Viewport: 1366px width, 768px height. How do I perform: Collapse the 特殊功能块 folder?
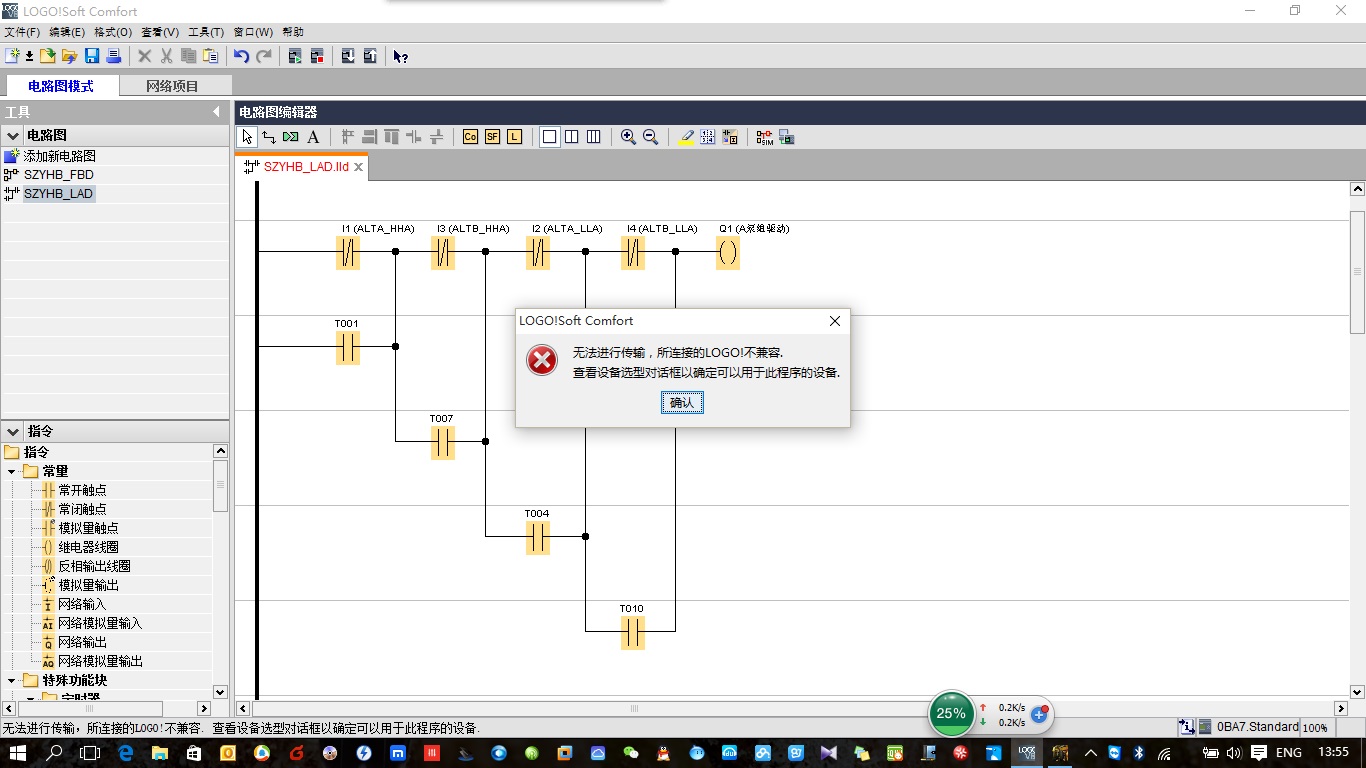pos(12,680)
